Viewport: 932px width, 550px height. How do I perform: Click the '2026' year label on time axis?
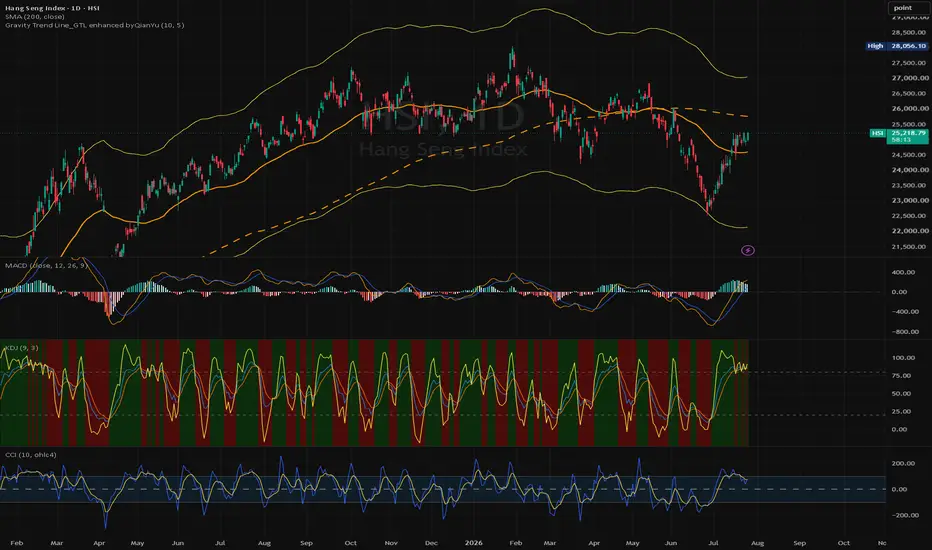(x=474, y=543)
